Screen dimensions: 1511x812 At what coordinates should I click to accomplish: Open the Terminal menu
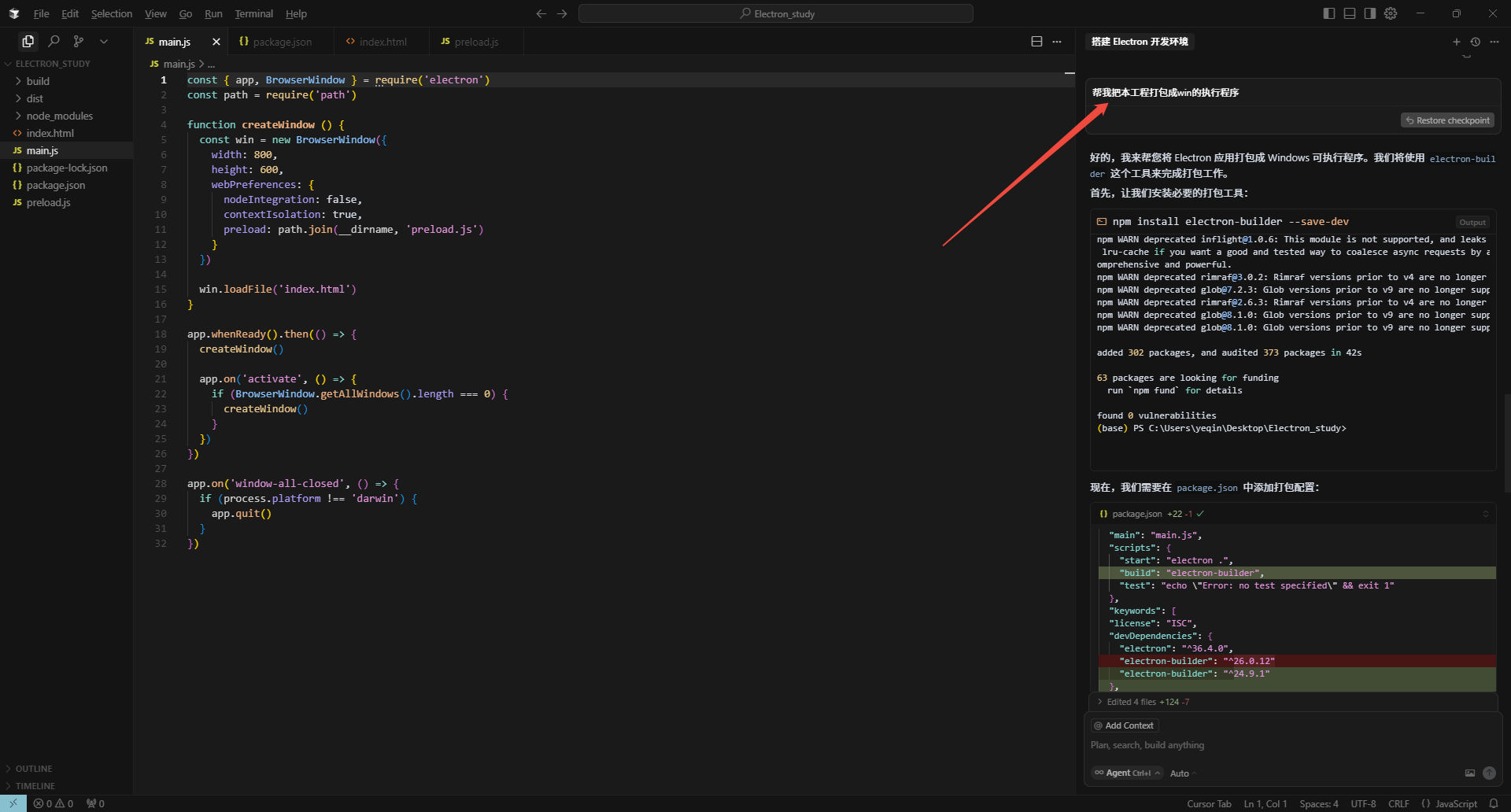[x=253, y=13]
